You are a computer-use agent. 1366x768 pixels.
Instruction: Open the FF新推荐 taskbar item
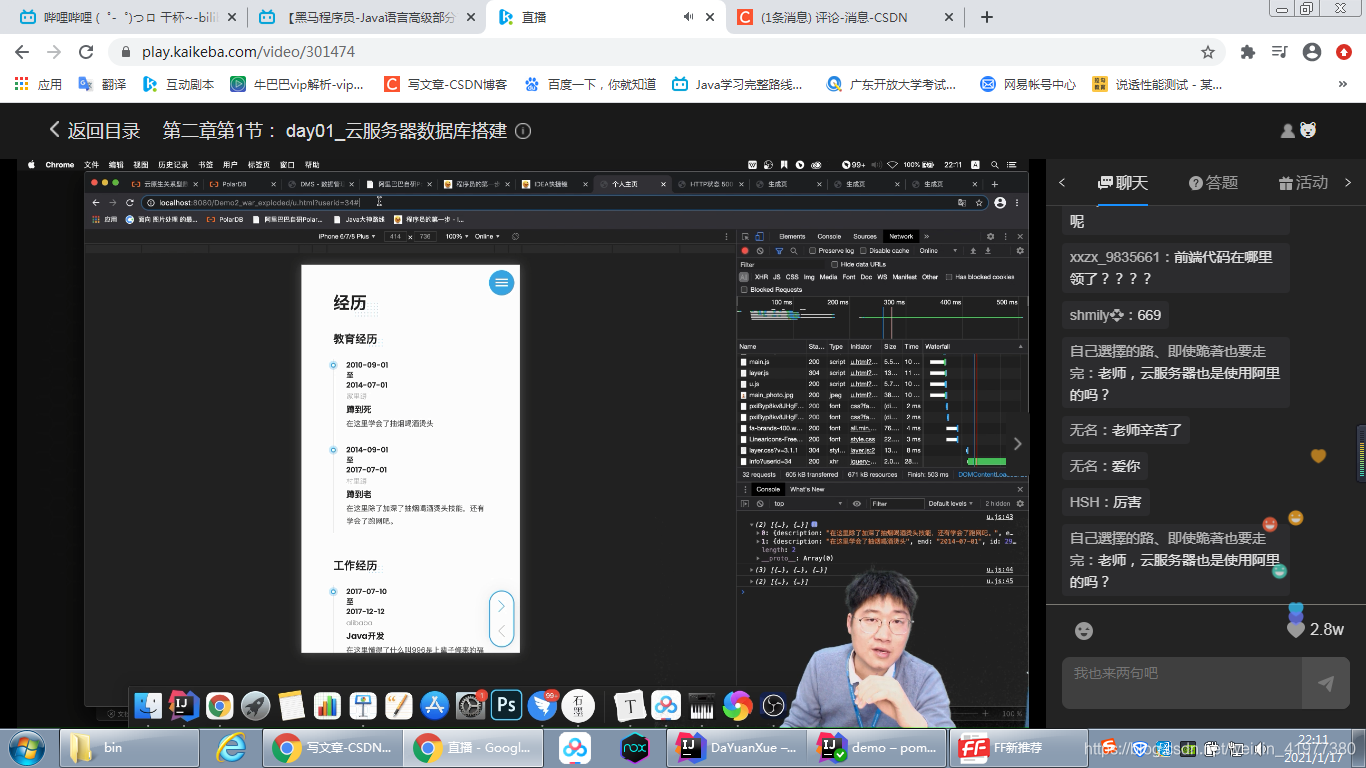[1020, 748]
